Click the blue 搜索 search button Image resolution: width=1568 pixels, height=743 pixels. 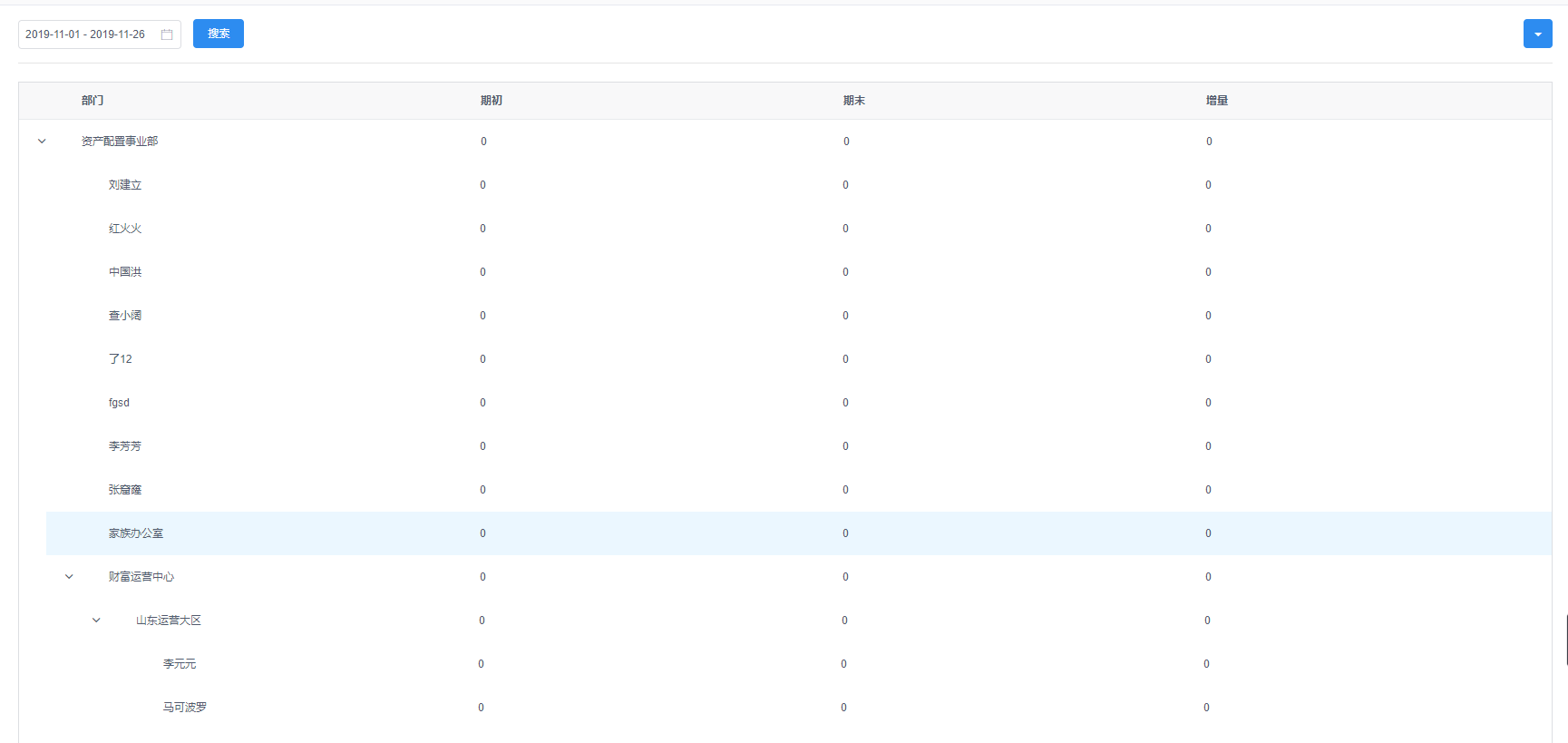[x=219, y=34]
